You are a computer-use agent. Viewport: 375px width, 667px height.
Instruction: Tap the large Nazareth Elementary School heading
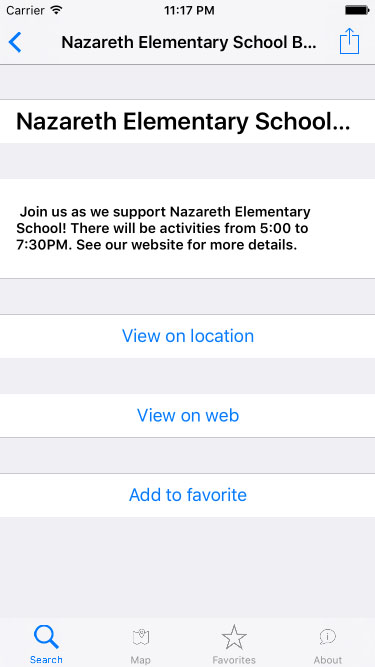(x=183, y=122)
